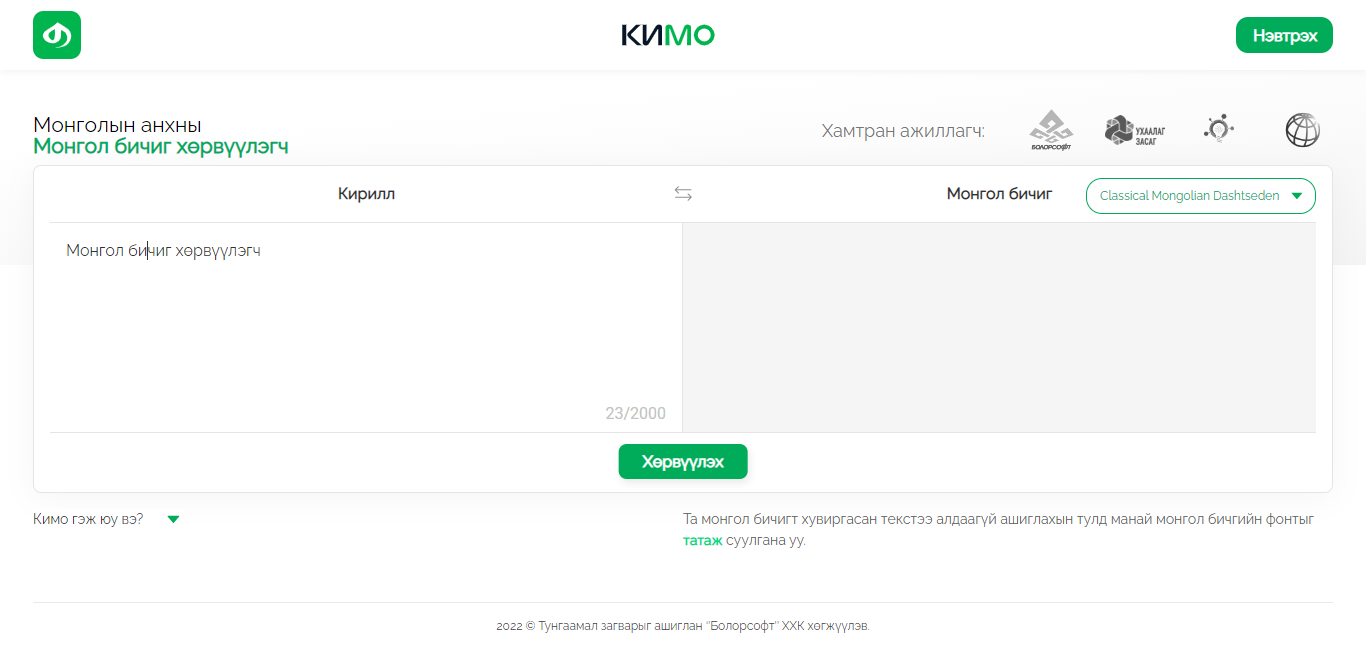Open the Болорсофт partner logo
This screenshot has height=649, width=1366.
tap(1051, 129)
